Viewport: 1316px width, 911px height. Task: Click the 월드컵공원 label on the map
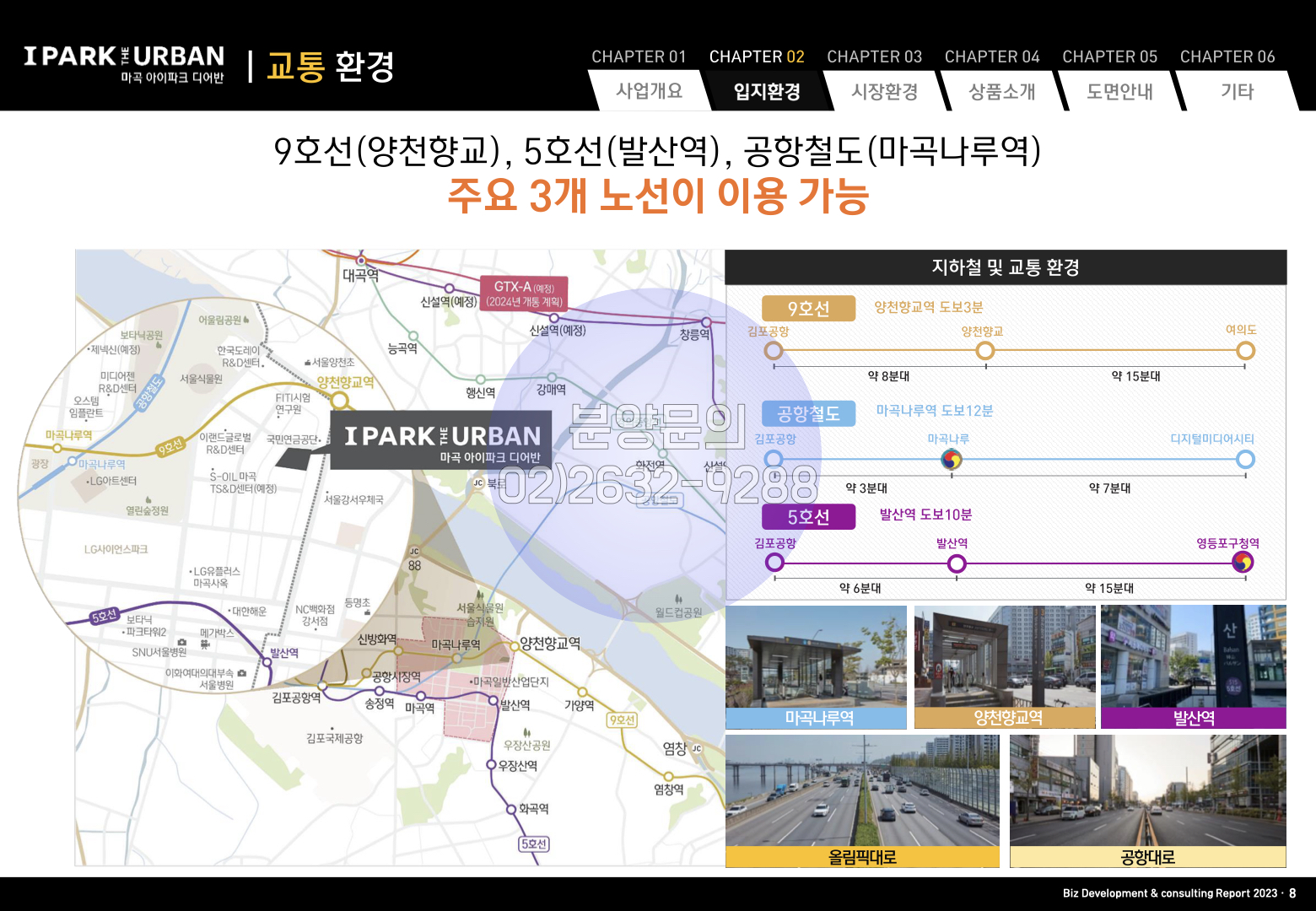(679, 612)
